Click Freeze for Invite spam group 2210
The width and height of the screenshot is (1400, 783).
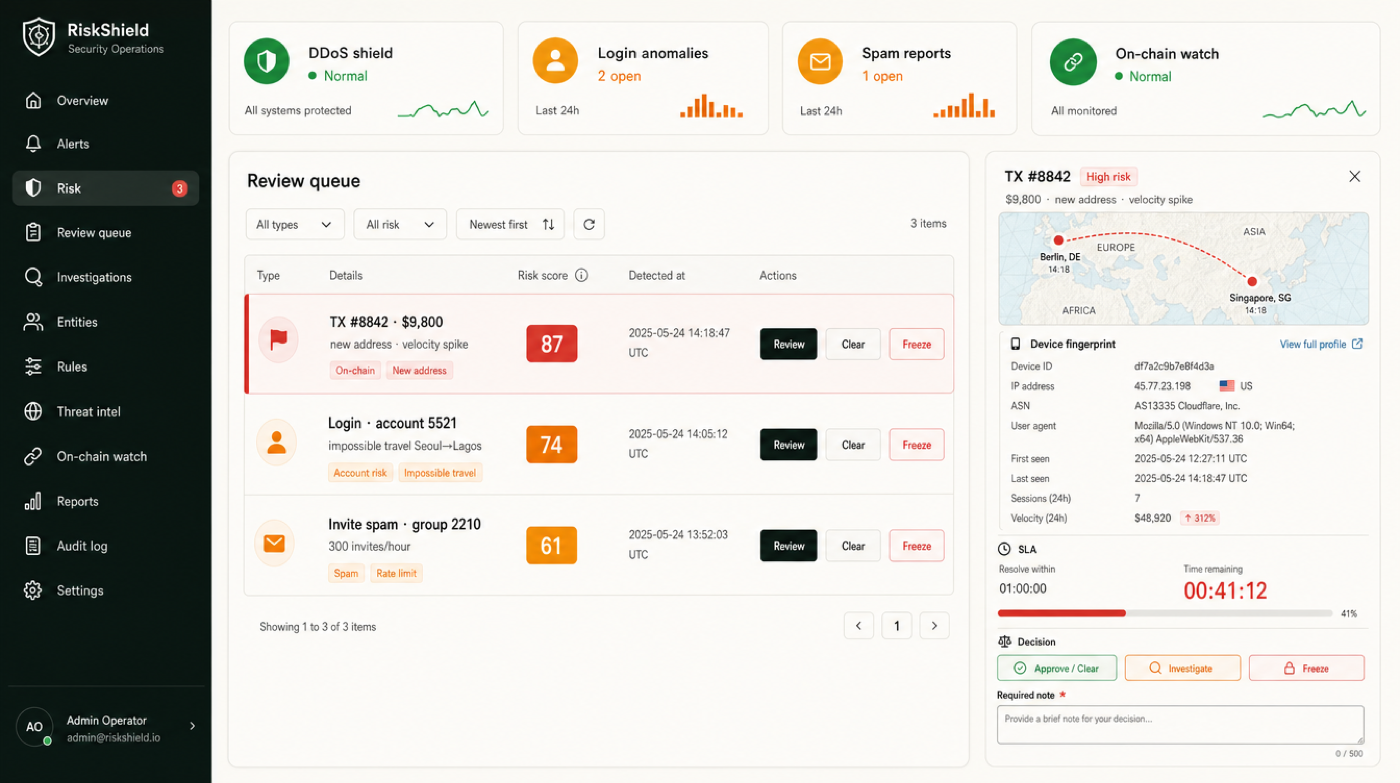(x=917, y=546)
